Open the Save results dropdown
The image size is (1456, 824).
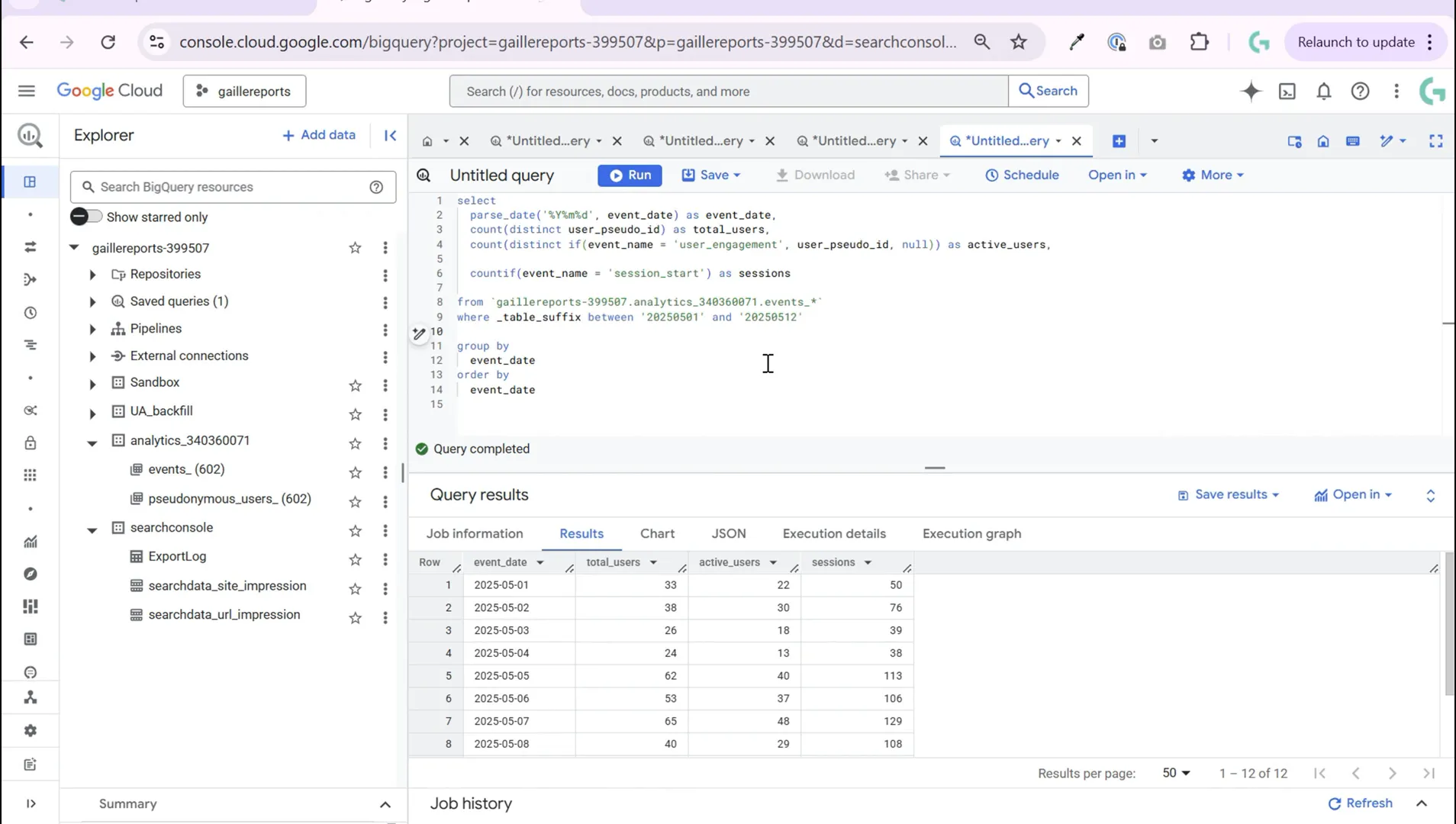pyautogui.click(x=1229, y=494)
